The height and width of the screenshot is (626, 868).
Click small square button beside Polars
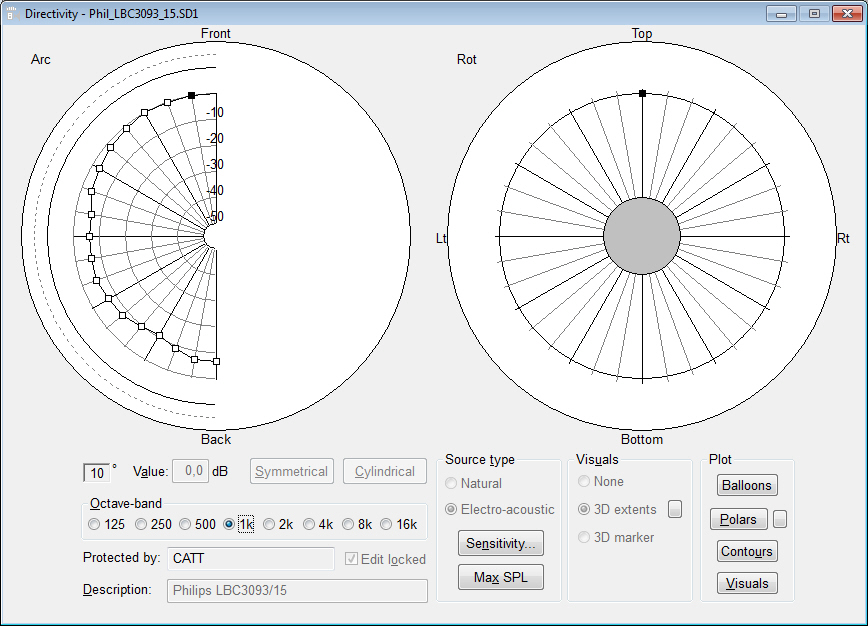click(x=780, y=519)
